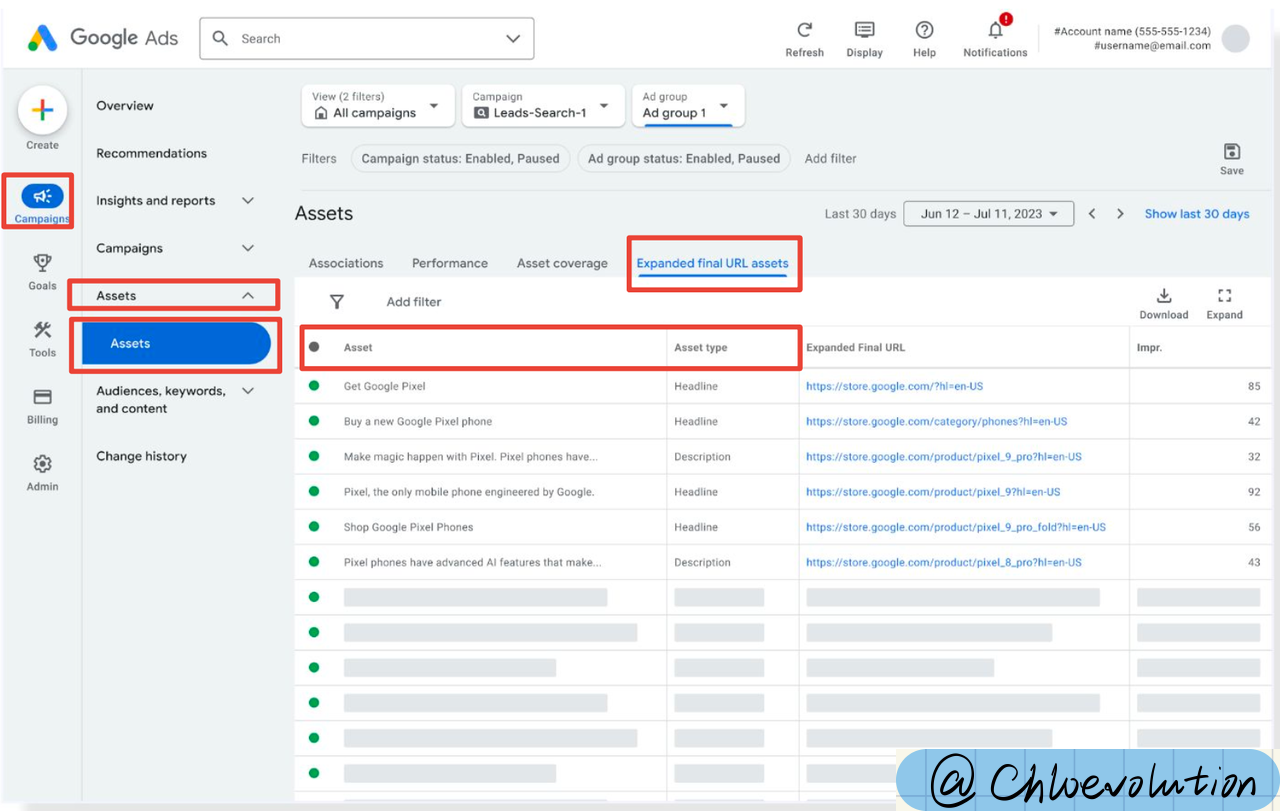The image size is (1280, 811).
Task: Click the Refresh icon
Action: [805, 30]
